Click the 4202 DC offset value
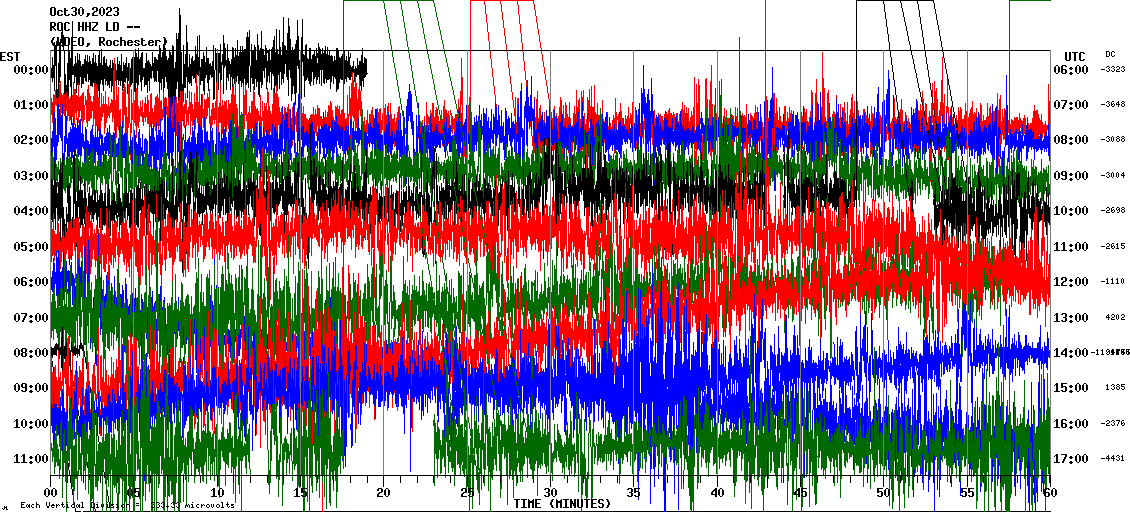Image resolution: width=1130 pixels, height=519 pixels. click(1116, 318)
